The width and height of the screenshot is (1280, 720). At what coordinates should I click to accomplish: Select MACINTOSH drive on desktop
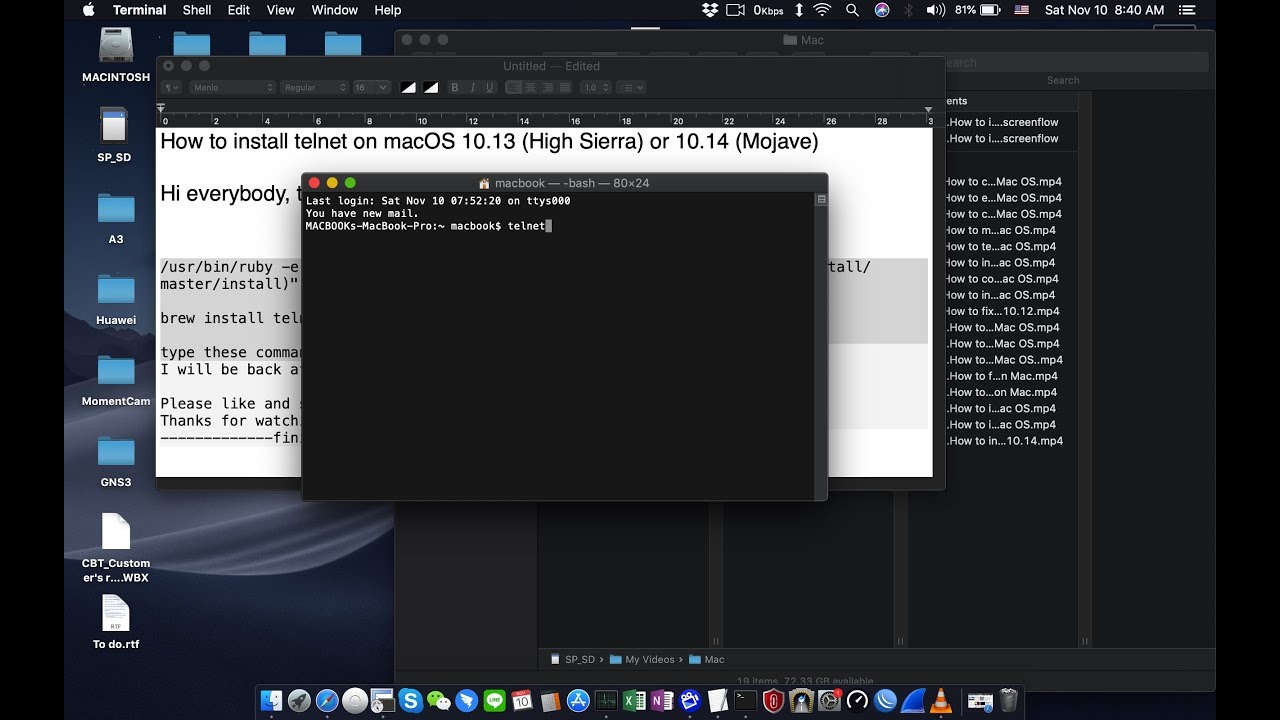coord(116,55)
